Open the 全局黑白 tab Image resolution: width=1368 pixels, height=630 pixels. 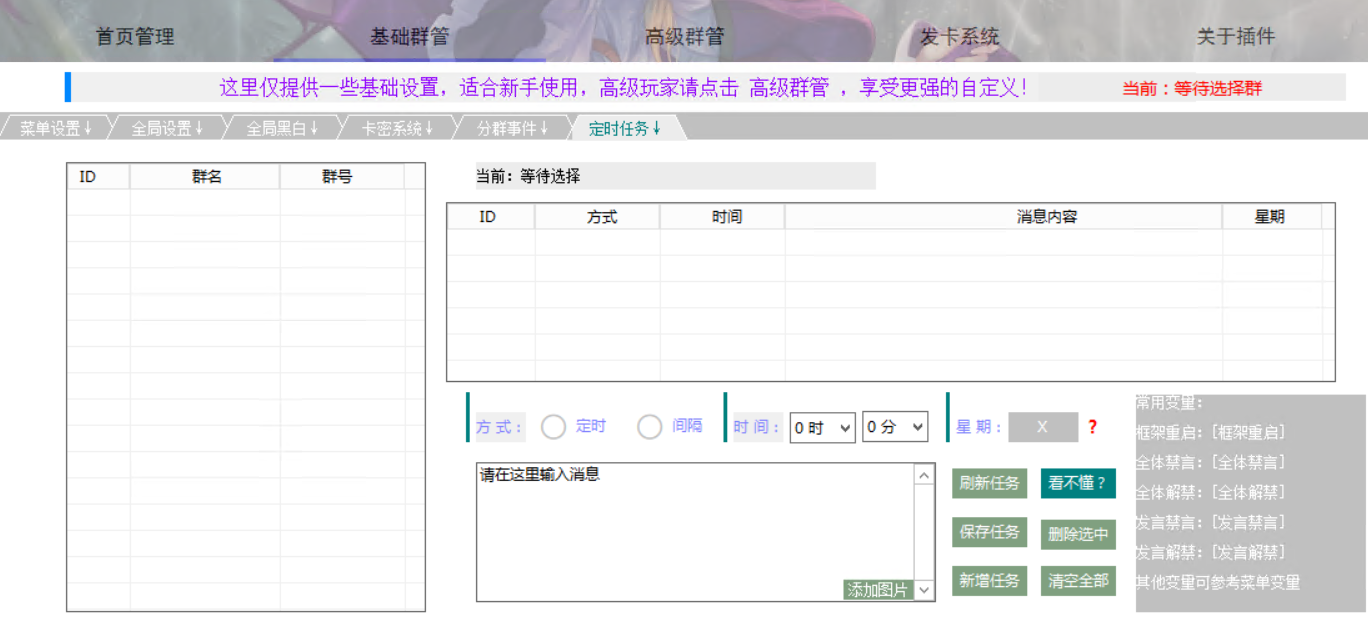tap(282, 128)
